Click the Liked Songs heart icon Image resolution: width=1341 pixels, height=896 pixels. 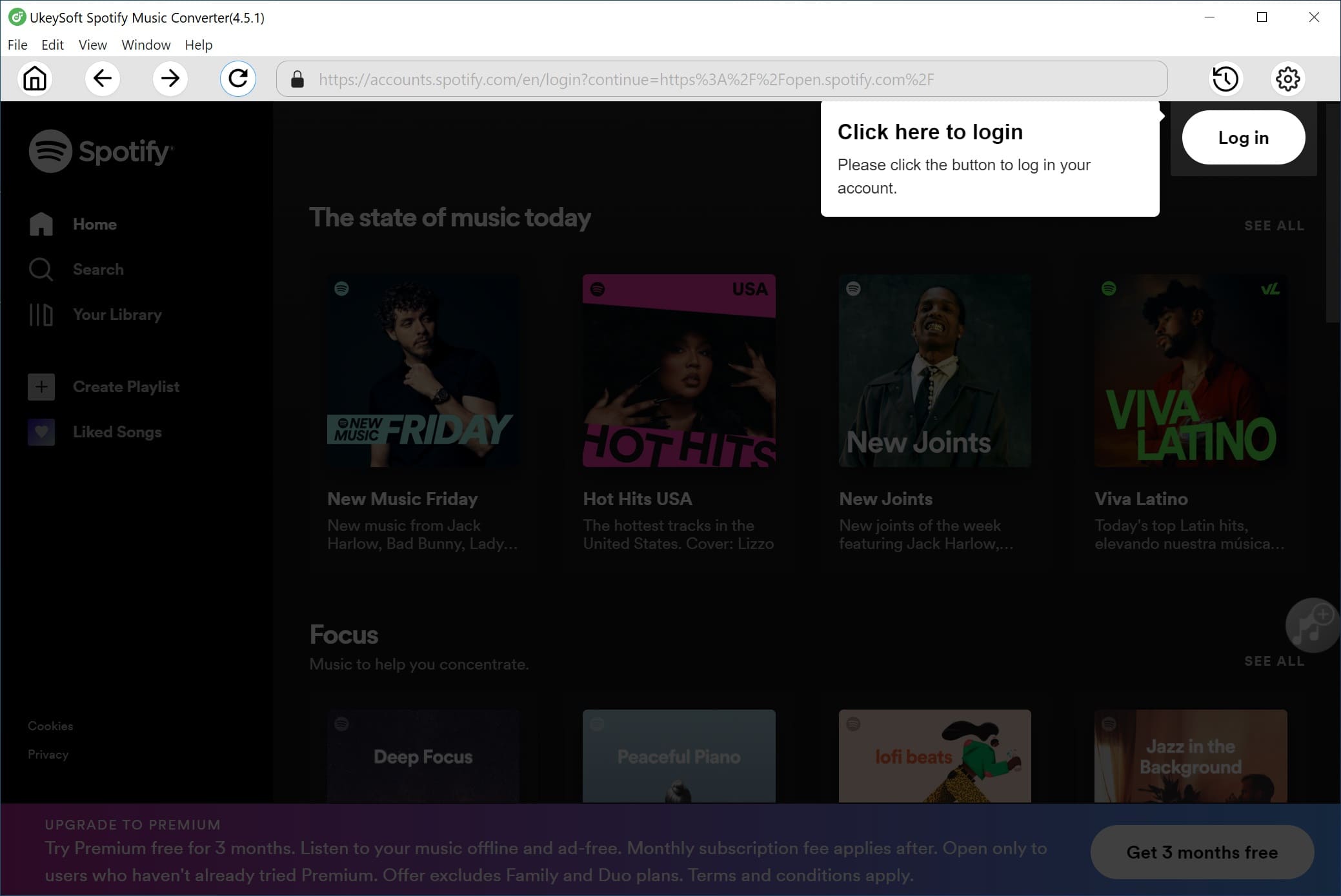[x=41, y=431]
